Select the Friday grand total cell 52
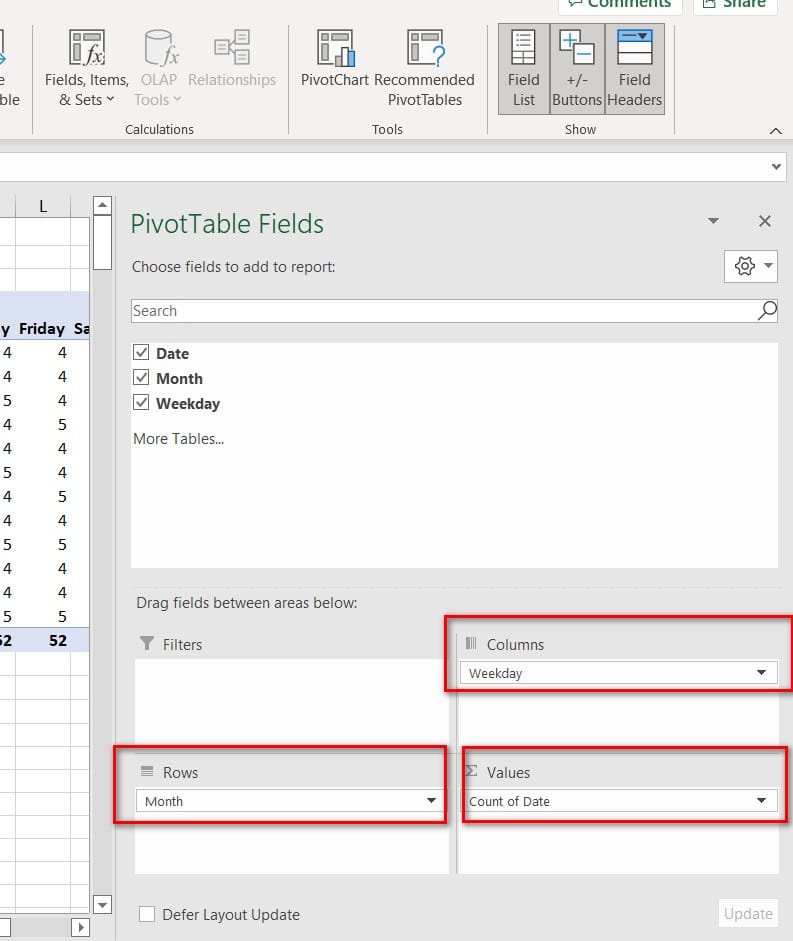The width and height of the screenshot is (793, 941). pos(43,640)
